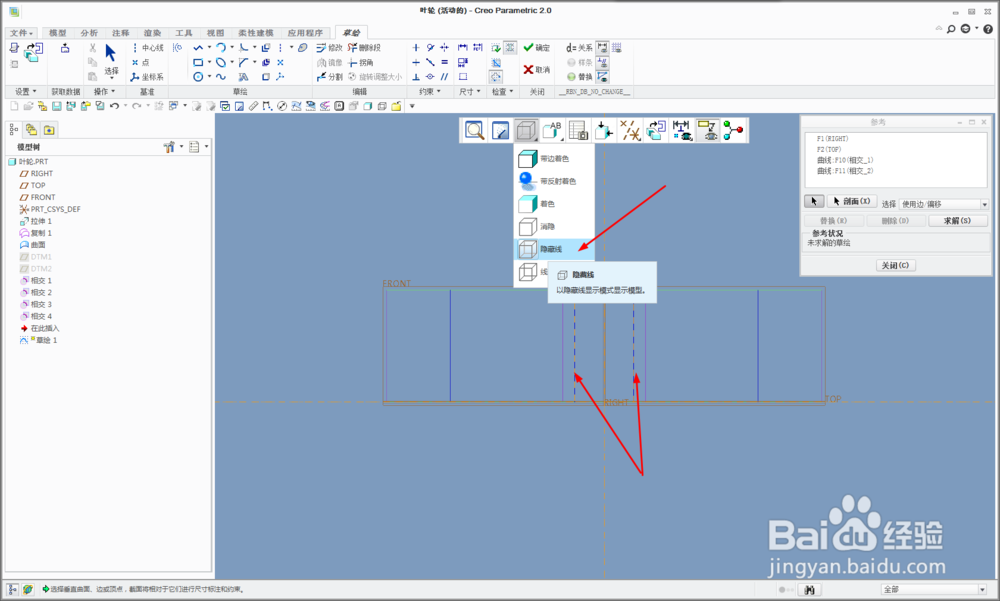Click the red X Cancel (取消) button
This screenshot has height=601, width=1000.
536,70
